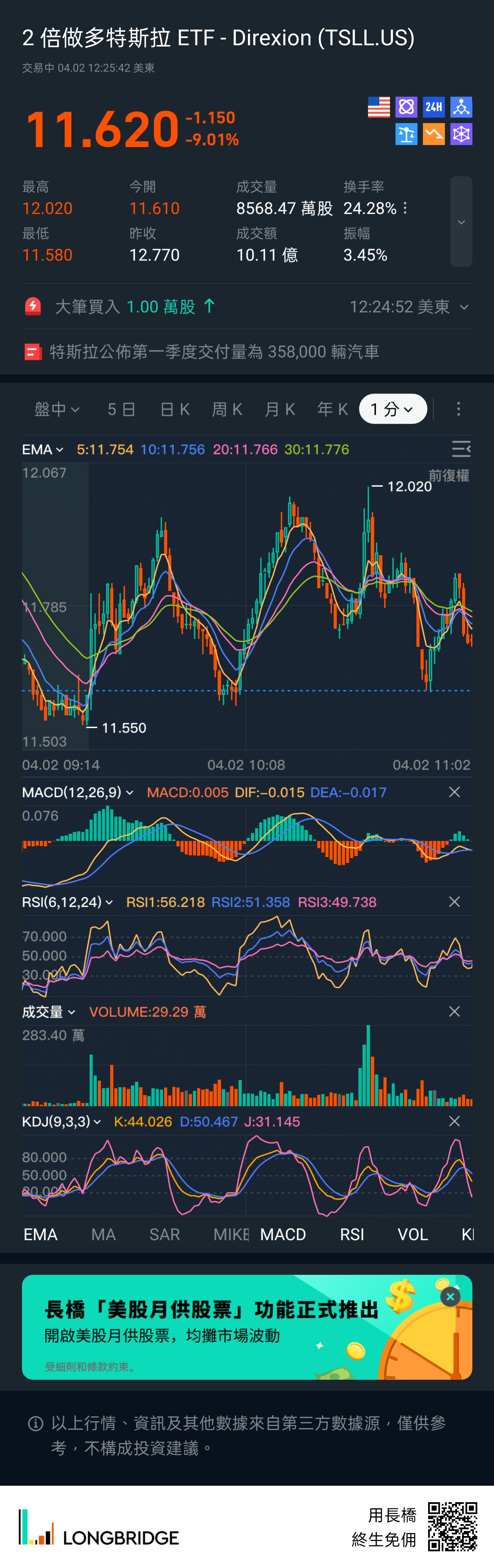
Task: Switch to the 5日 chart tab
Action: click(121, 409)
